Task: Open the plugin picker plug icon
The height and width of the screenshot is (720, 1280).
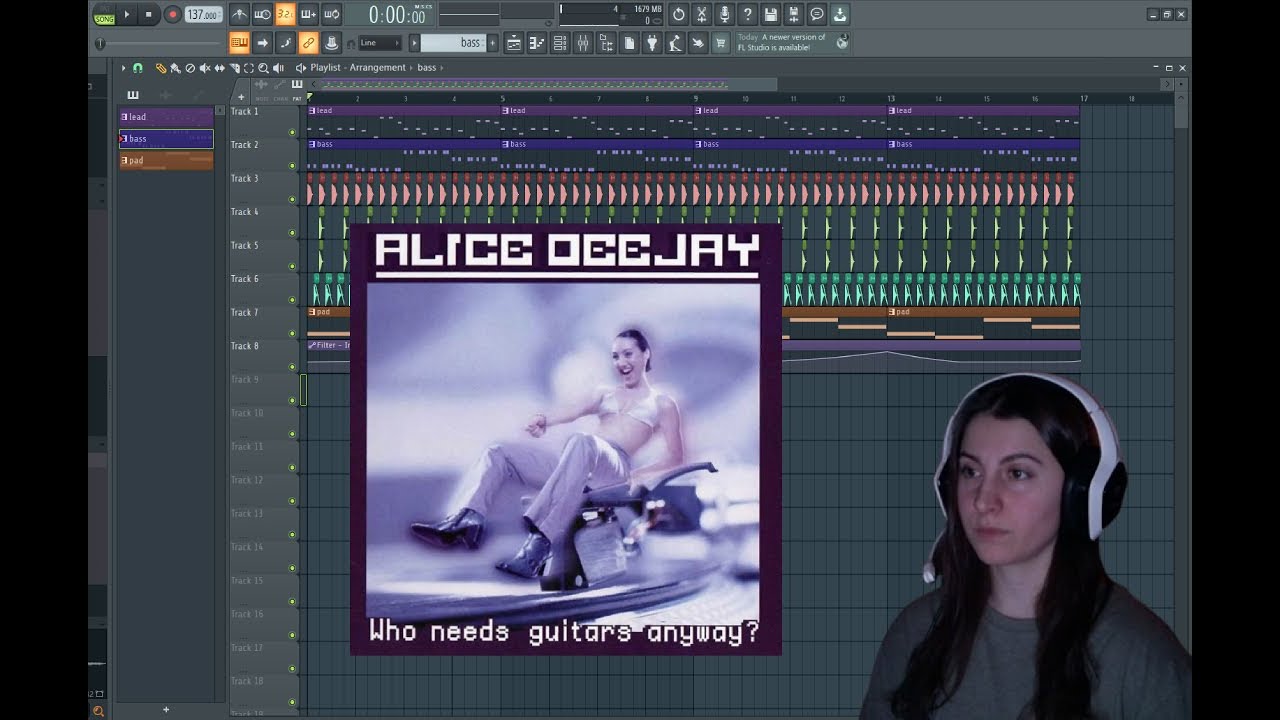Action: [652, 43]
